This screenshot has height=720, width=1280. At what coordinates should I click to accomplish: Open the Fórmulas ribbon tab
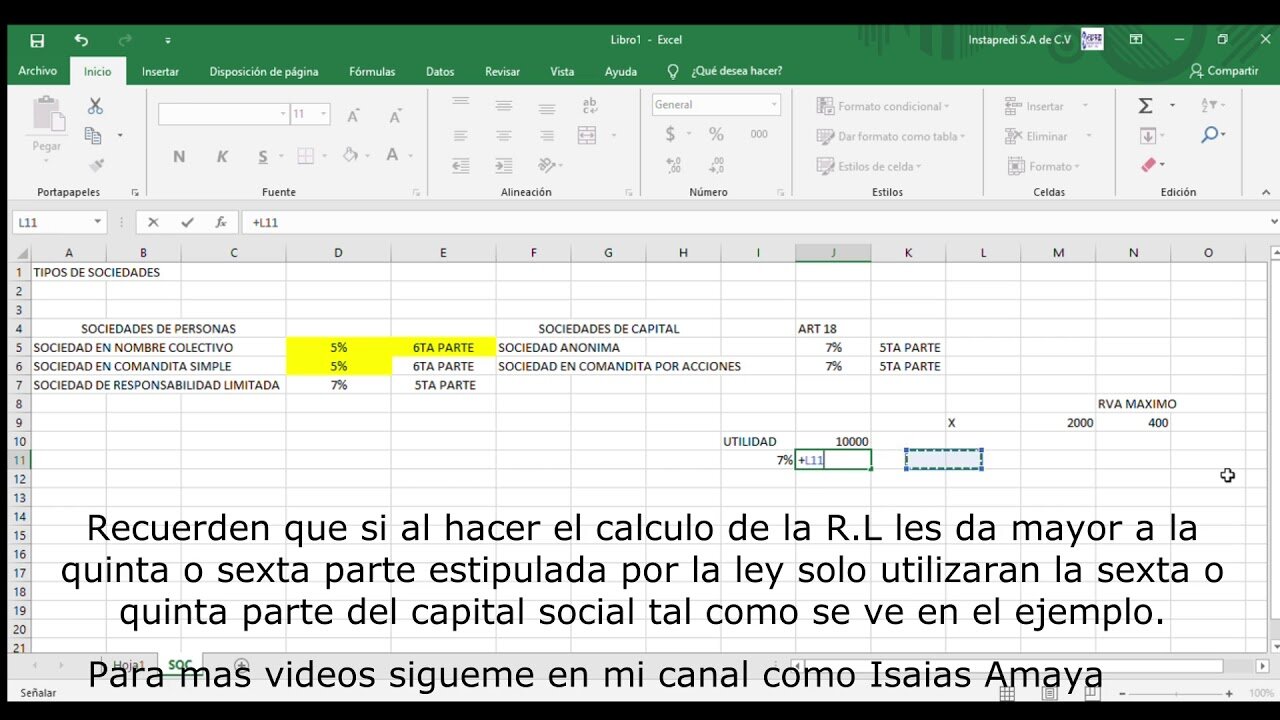(x=371, y=71)
